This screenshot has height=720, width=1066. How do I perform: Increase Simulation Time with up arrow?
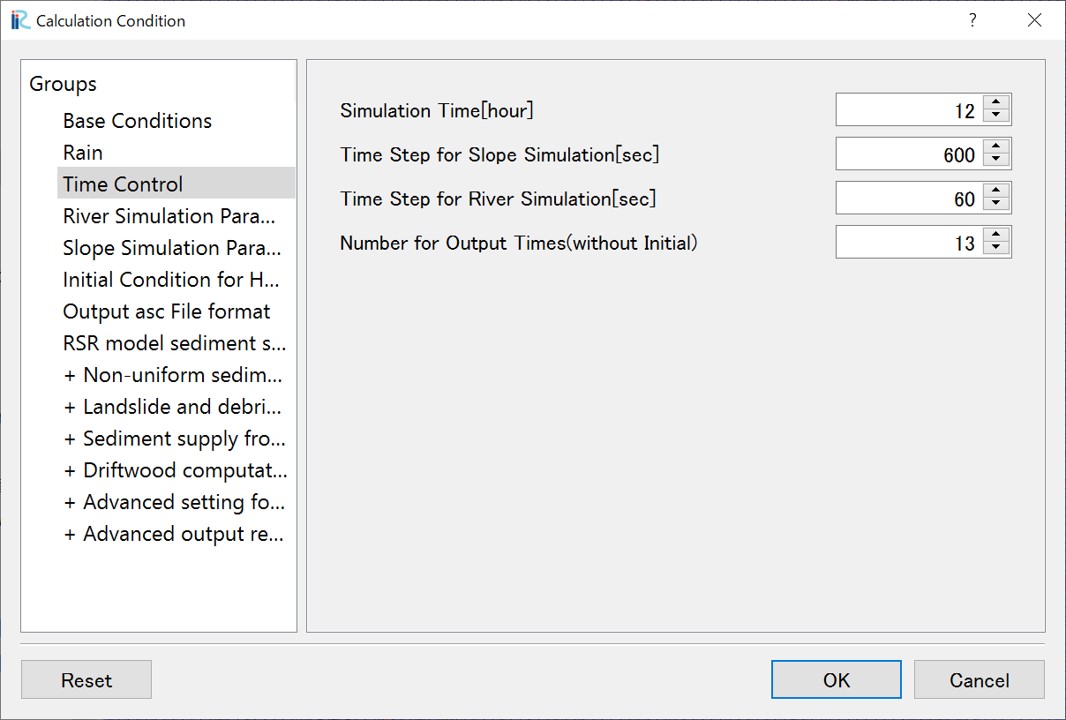996,102
